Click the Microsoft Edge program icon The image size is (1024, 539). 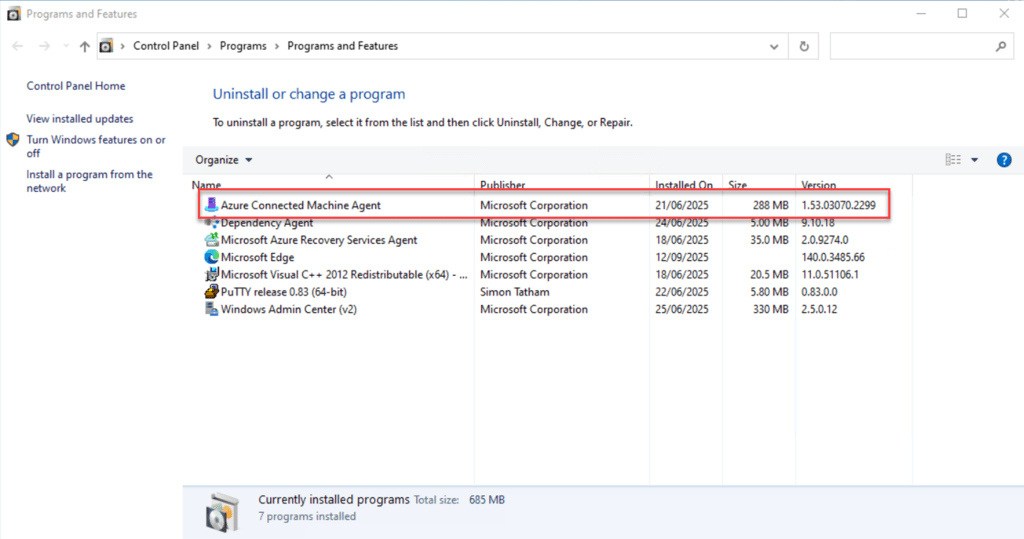(x=211, y=257)
